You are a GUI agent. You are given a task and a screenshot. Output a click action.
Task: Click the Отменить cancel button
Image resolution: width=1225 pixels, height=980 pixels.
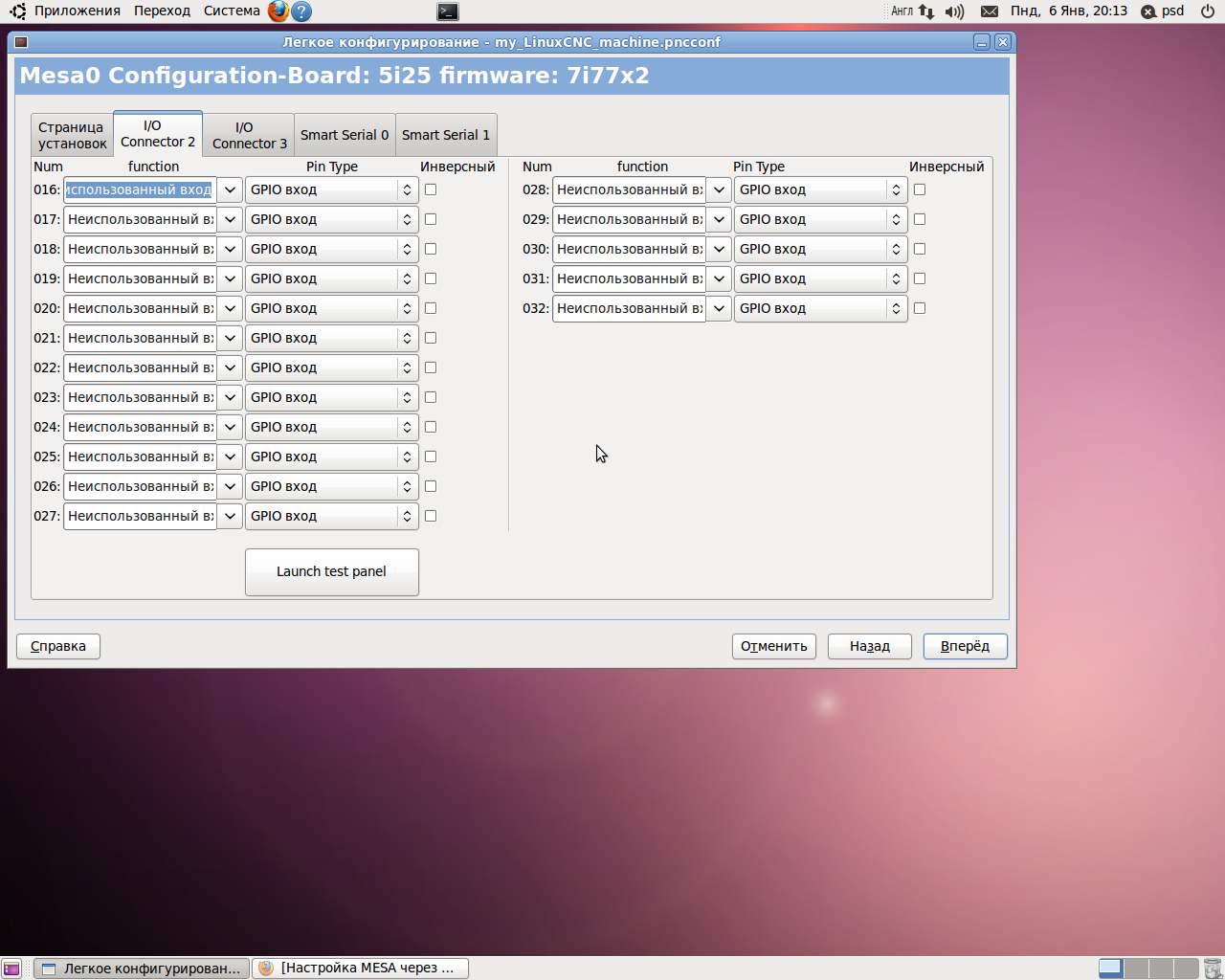pyautogui.click(x=774, y=646)
